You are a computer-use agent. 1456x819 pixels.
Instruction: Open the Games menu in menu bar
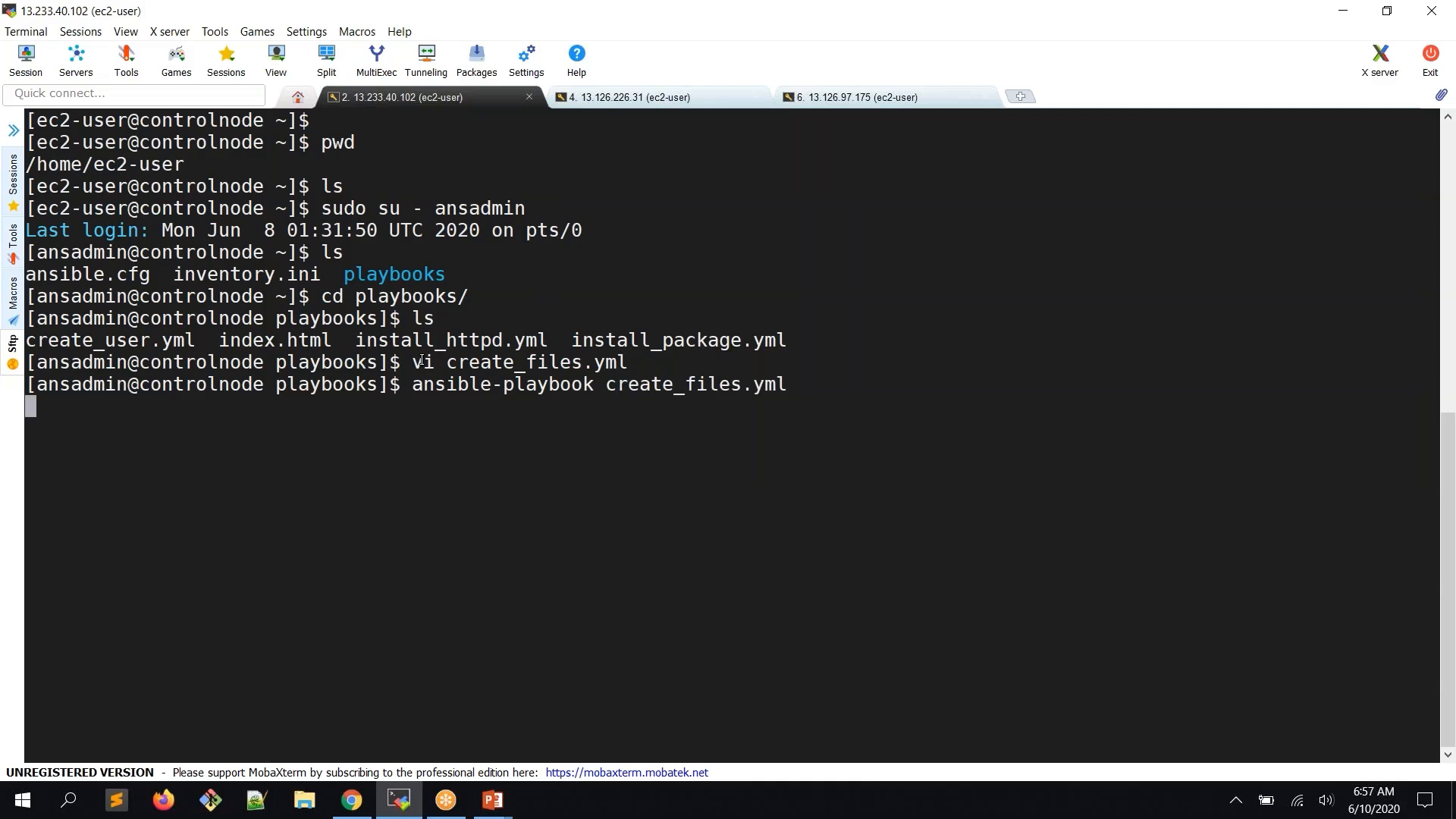tap(257, 31)
